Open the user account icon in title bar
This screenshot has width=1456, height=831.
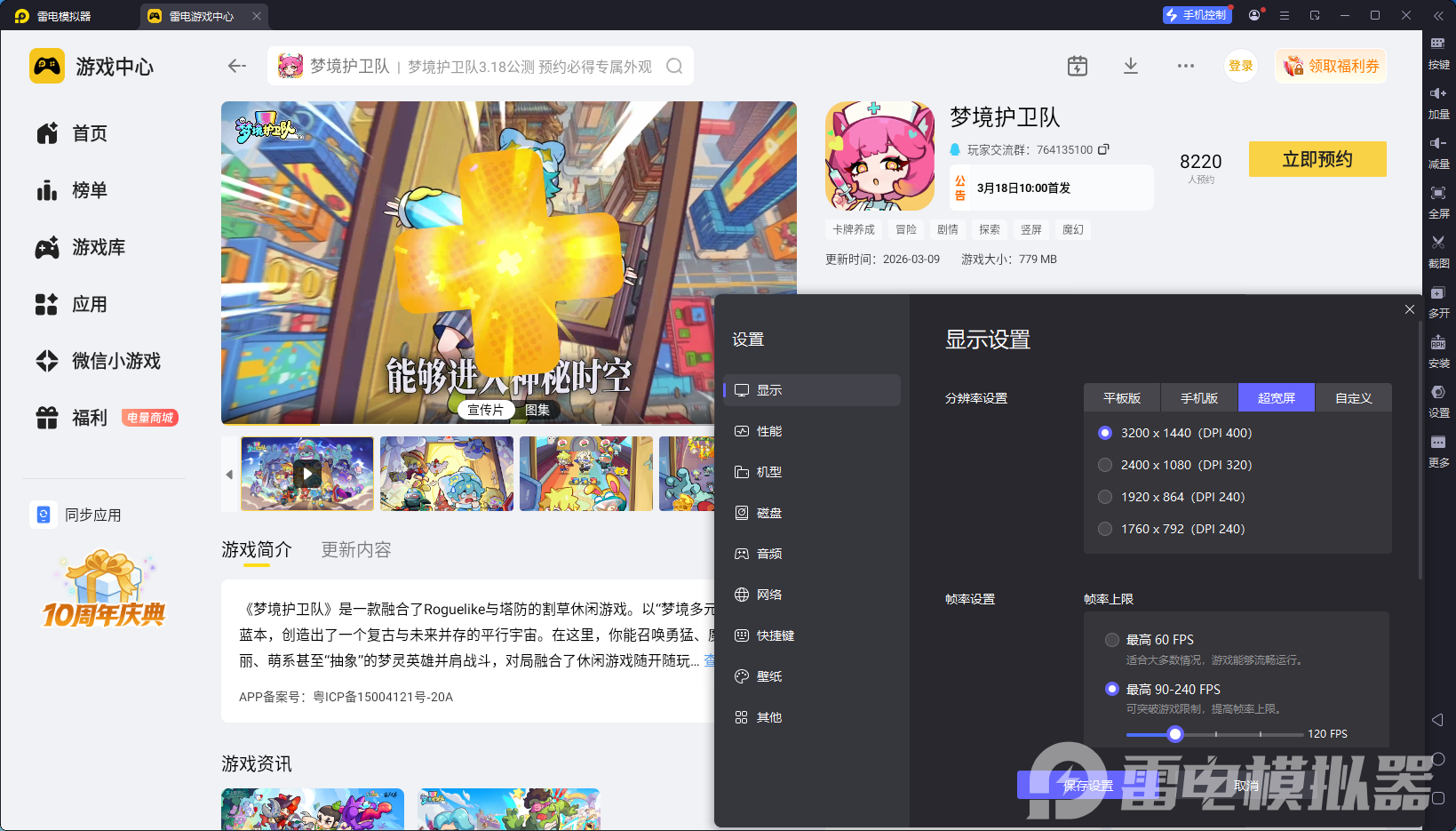coord(1254,15)
